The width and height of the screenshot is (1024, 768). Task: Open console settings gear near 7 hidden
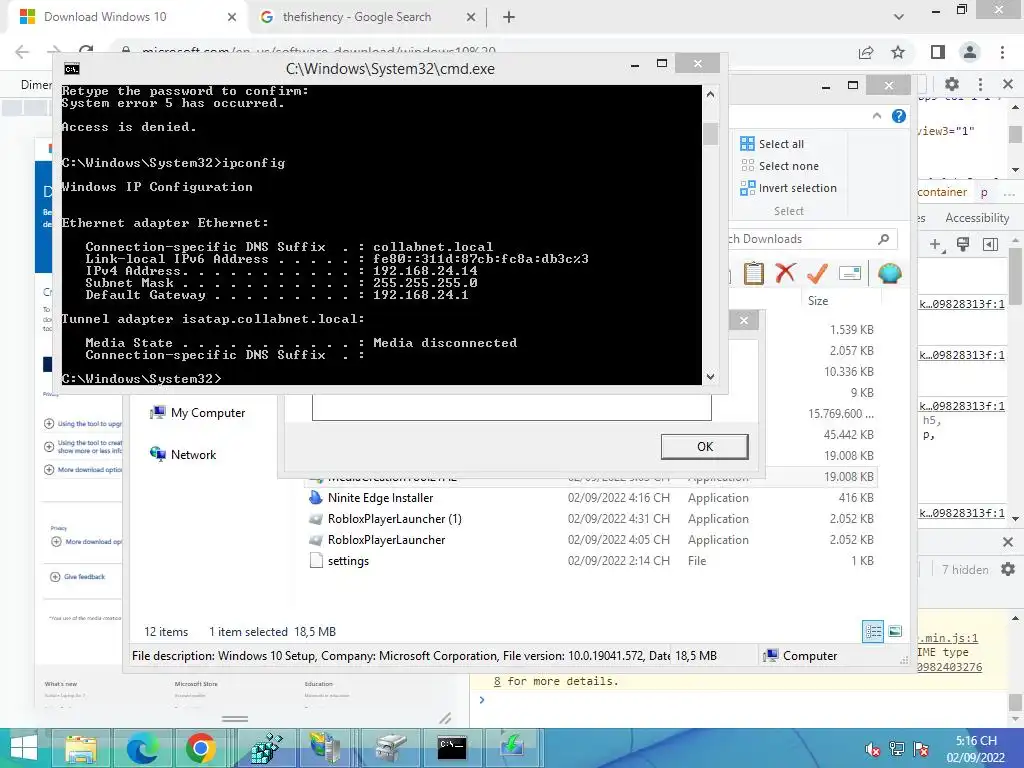(x=1008, y=569)
